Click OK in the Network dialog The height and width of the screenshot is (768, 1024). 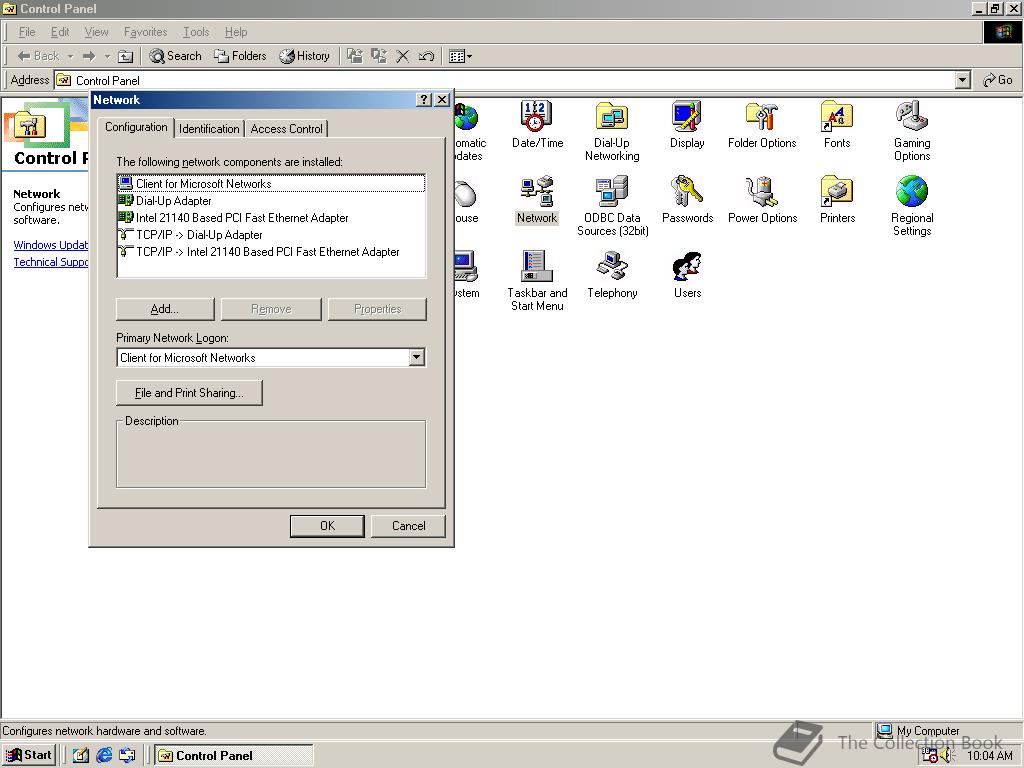point(327,526)
